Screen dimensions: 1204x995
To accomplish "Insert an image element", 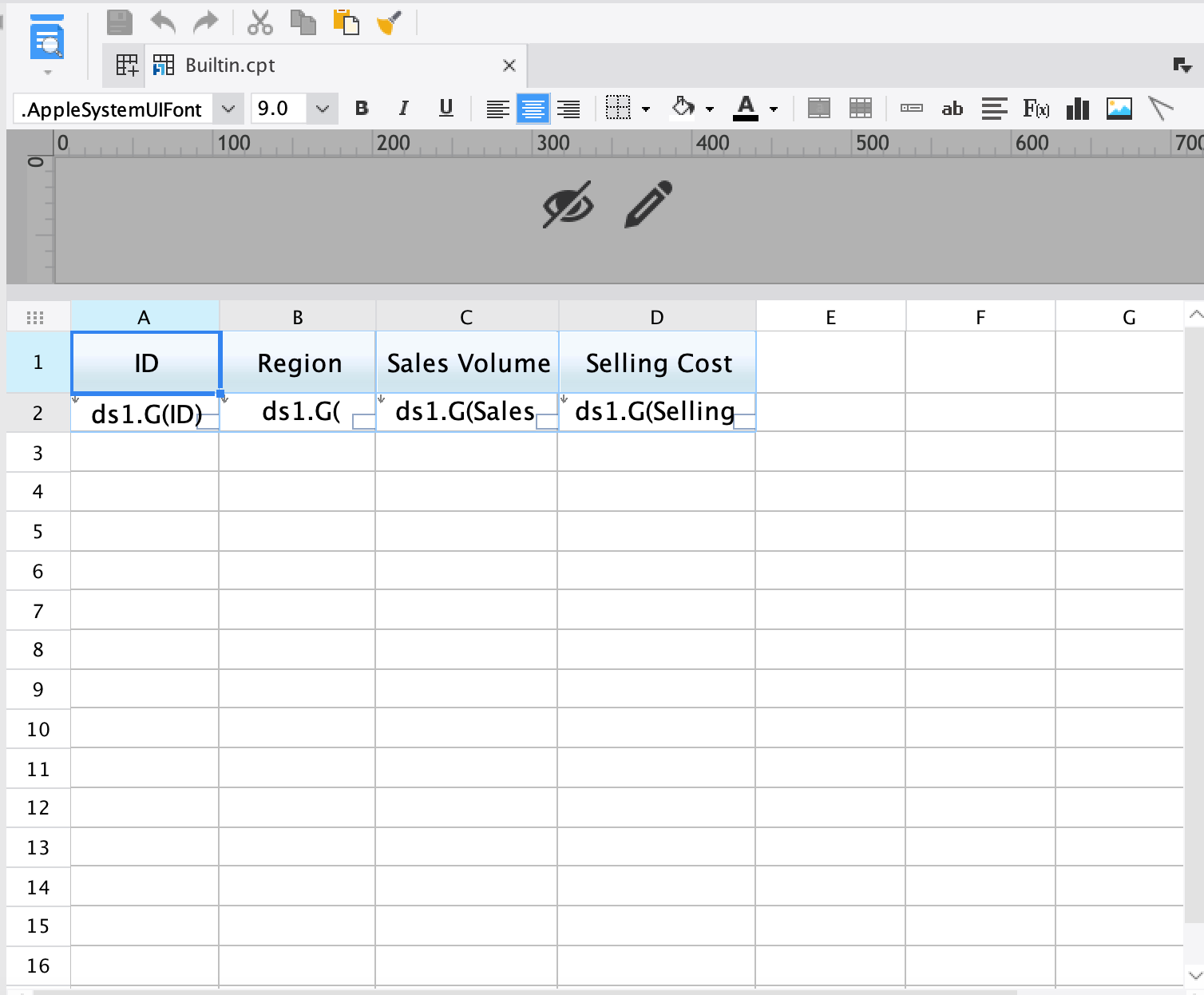I will [x=1119, y=108].
